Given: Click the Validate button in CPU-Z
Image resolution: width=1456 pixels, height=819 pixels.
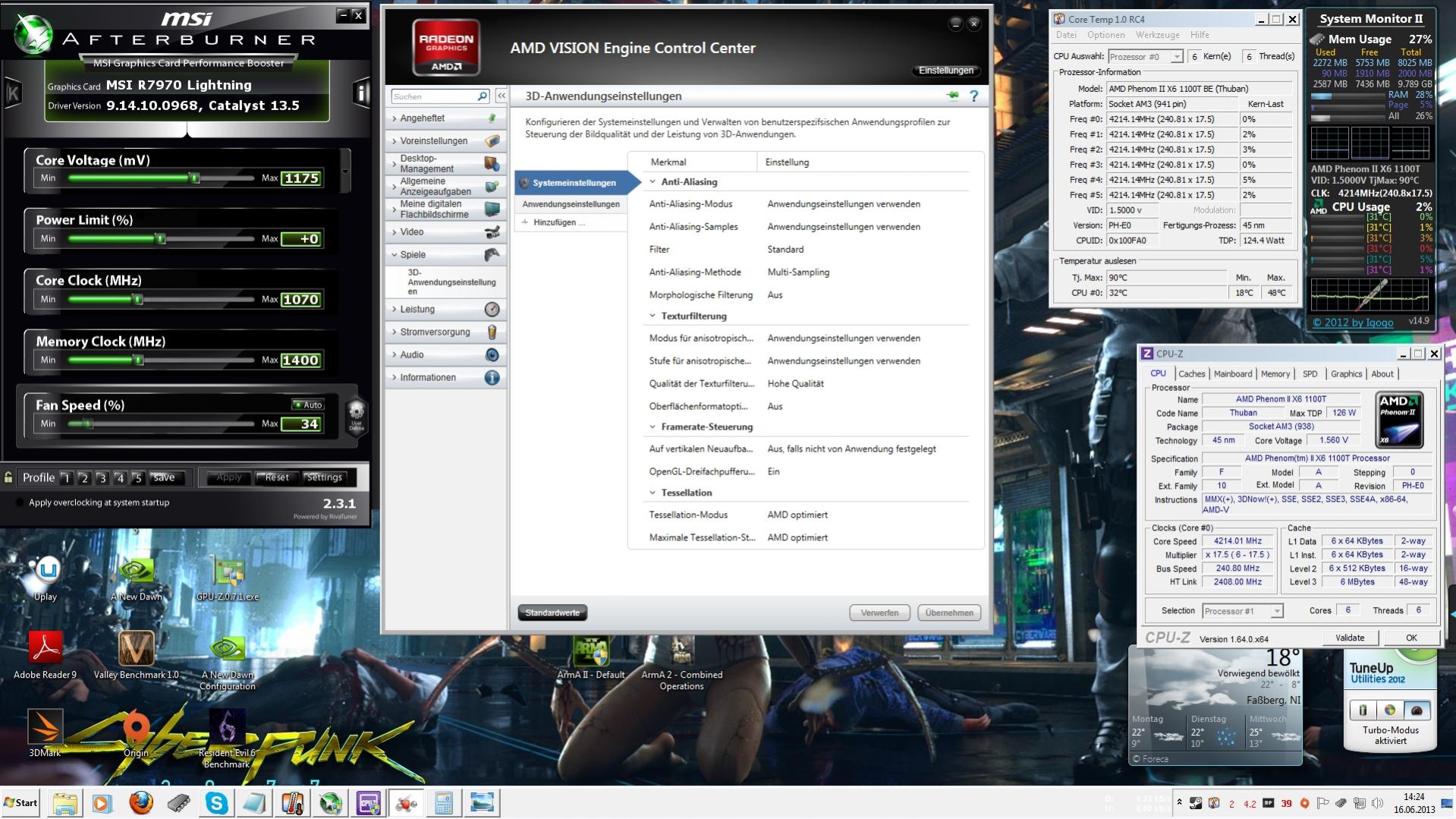Looking at the screenshot, I should pyautogui.click(x=1350, y=638).
